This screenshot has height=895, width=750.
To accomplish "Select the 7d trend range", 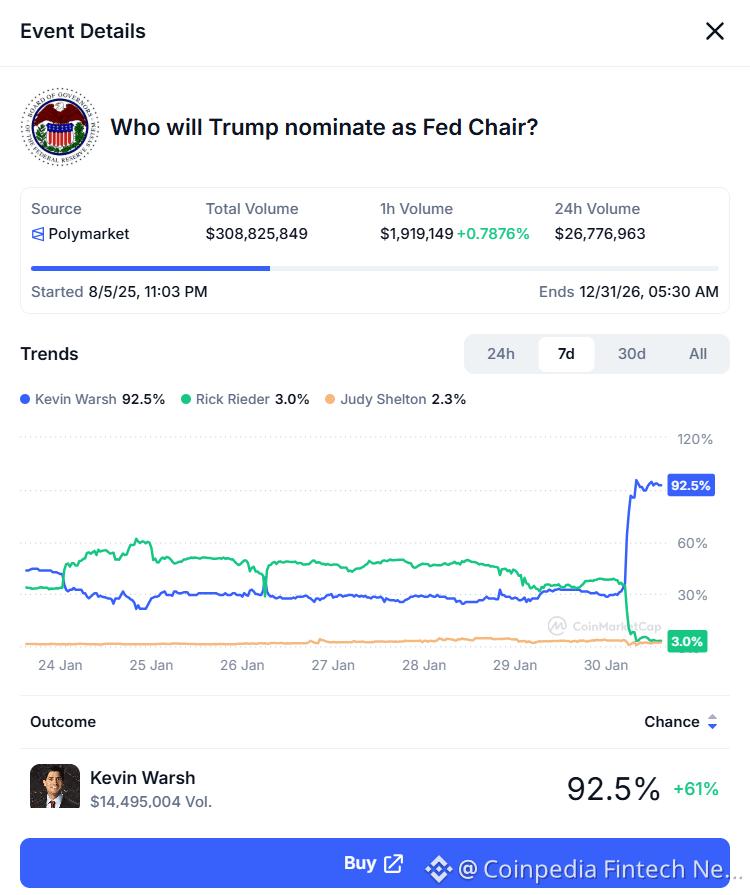I will [566, 354].
